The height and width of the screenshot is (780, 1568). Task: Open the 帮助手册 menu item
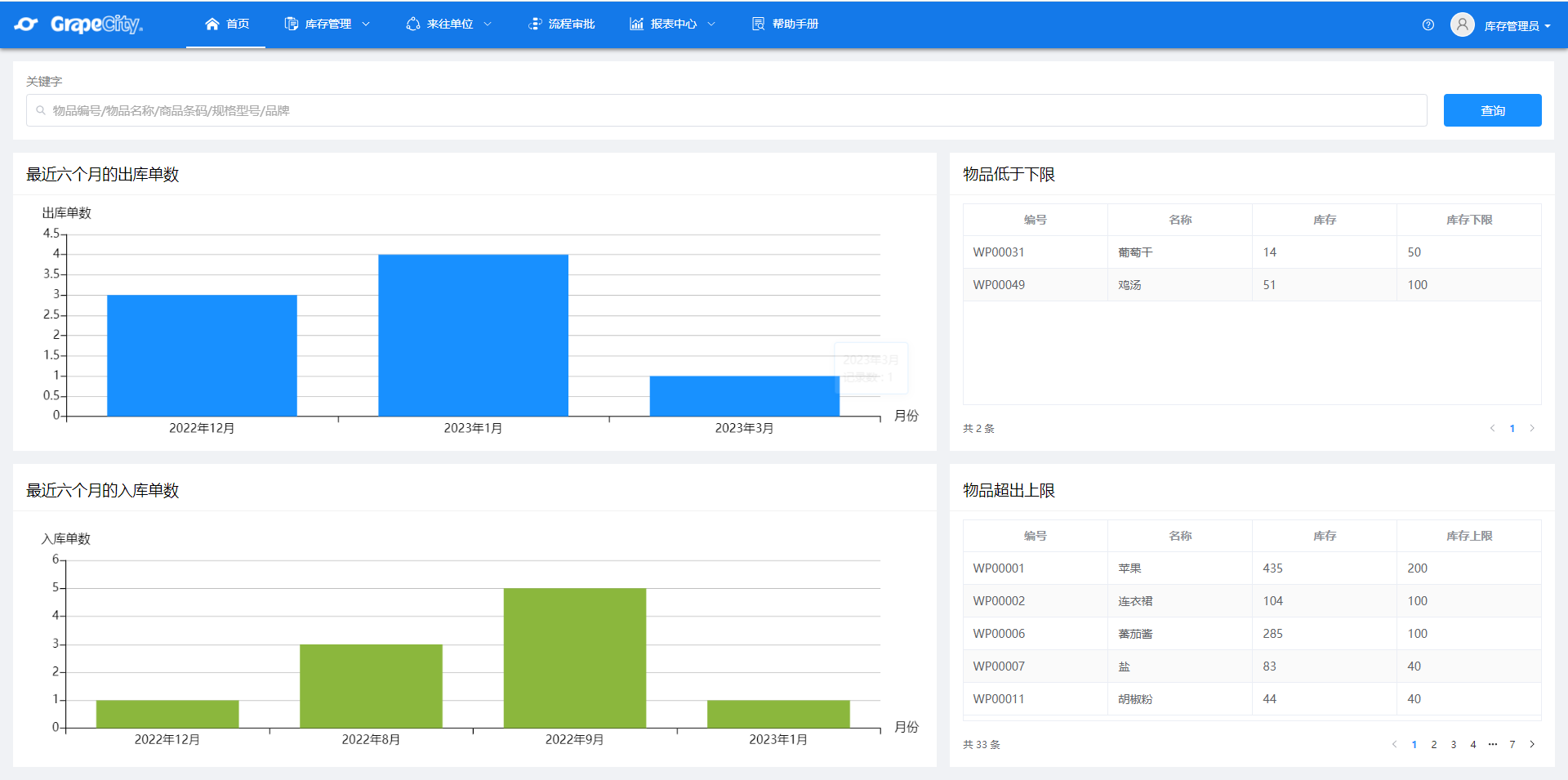tap(785, 24)
